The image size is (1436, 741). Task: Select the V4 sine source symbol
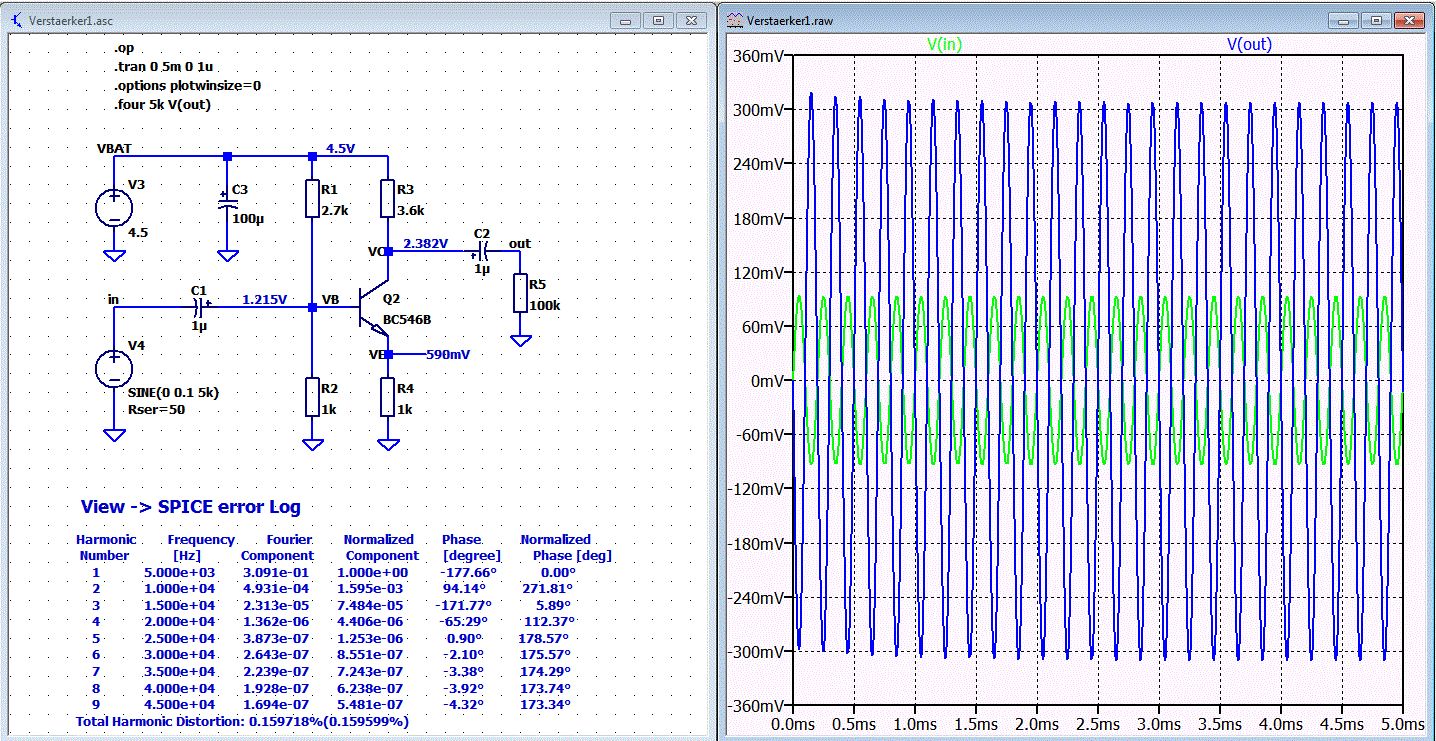pos(114,368)
